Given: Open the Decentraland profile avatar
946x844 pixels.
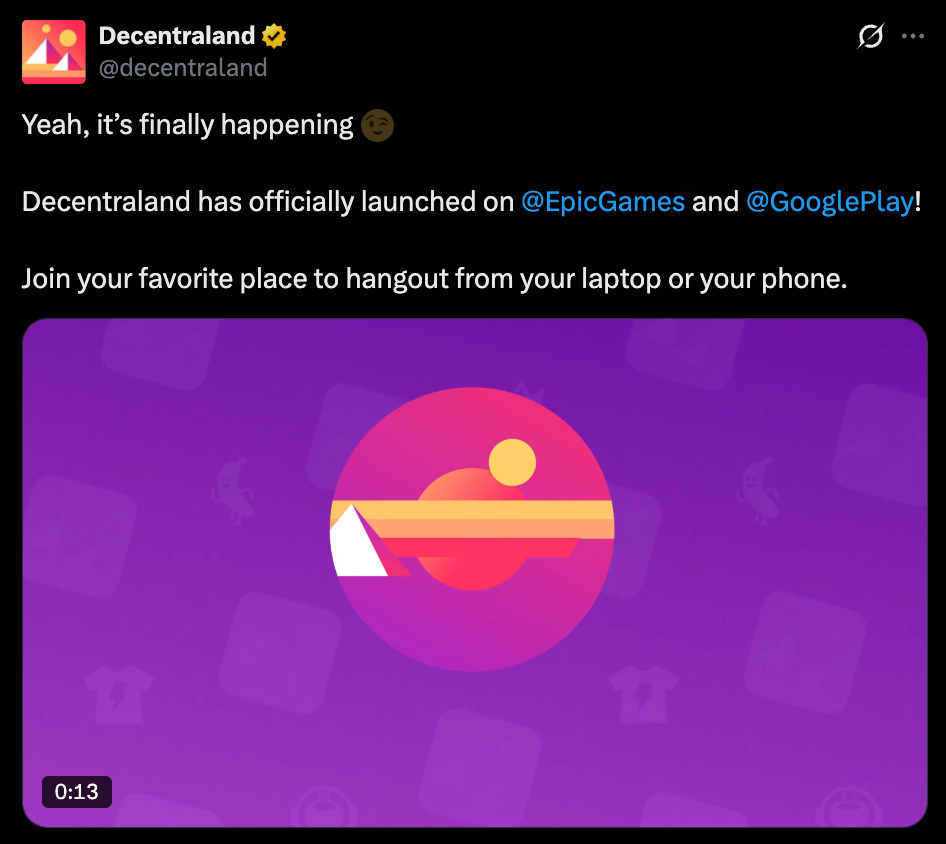Looking at the screenshot, I should click(53, 52).
